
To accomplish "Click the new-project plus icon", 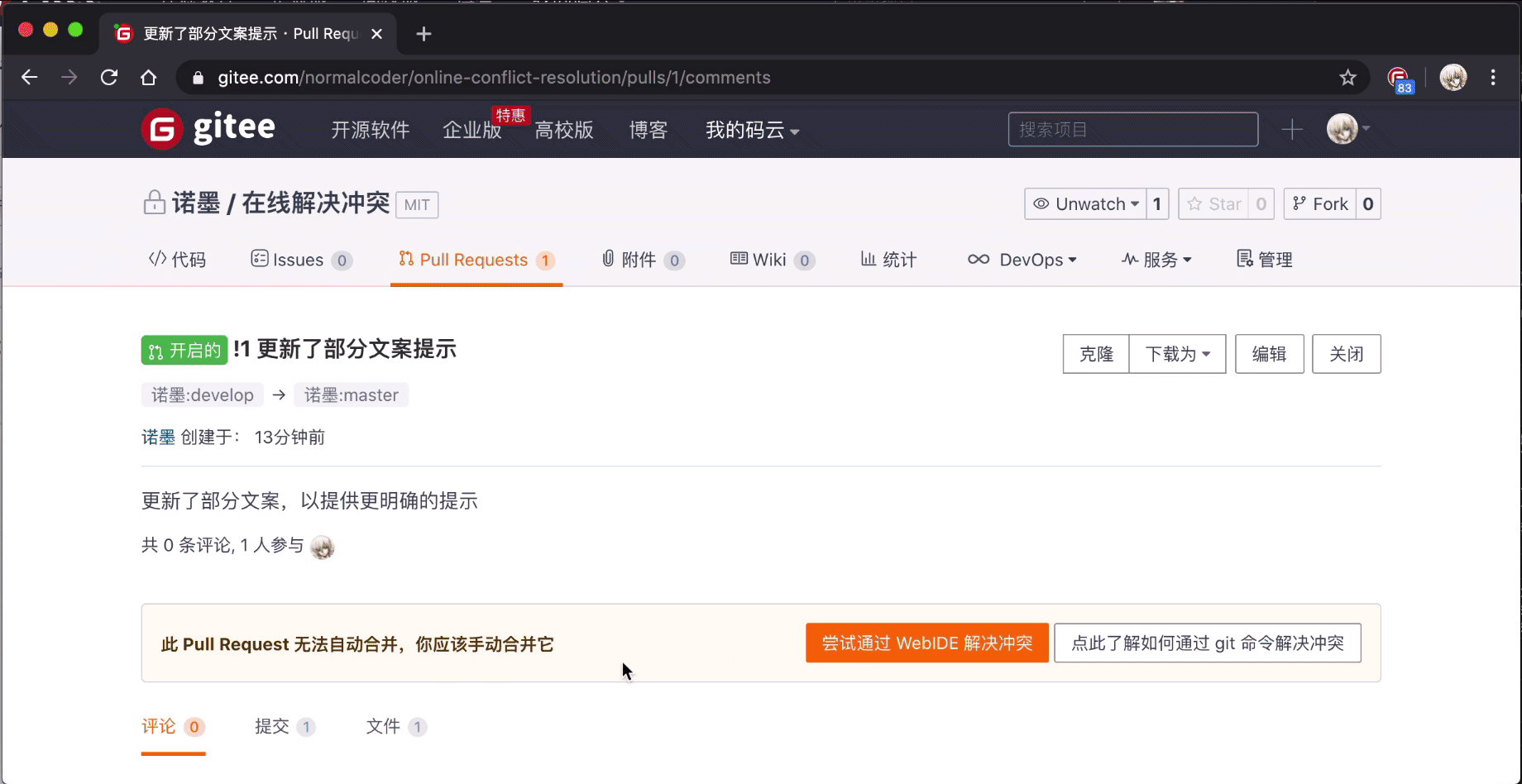I will tap(1292, 129).
